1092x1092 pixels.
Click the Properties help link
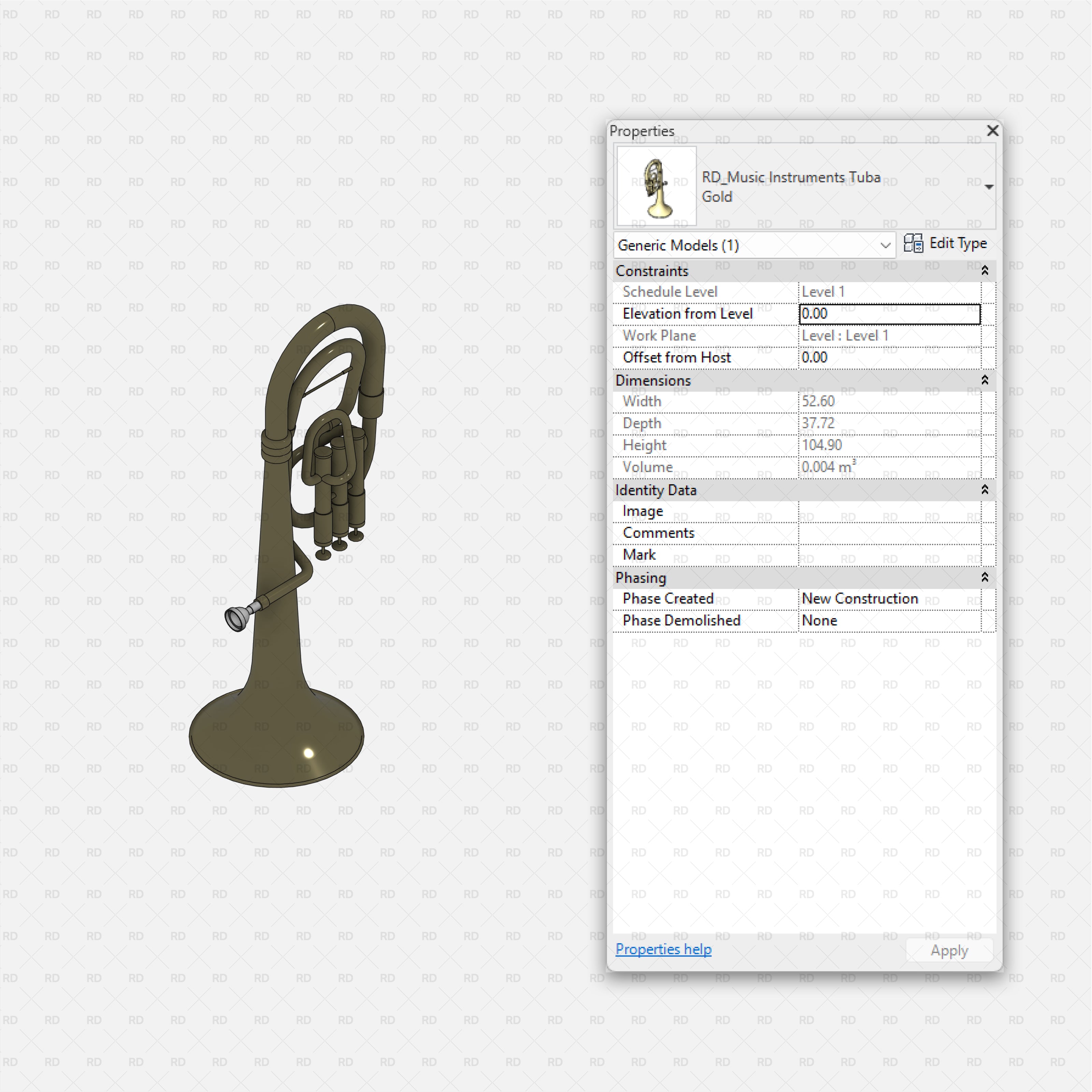coord(664,950)
